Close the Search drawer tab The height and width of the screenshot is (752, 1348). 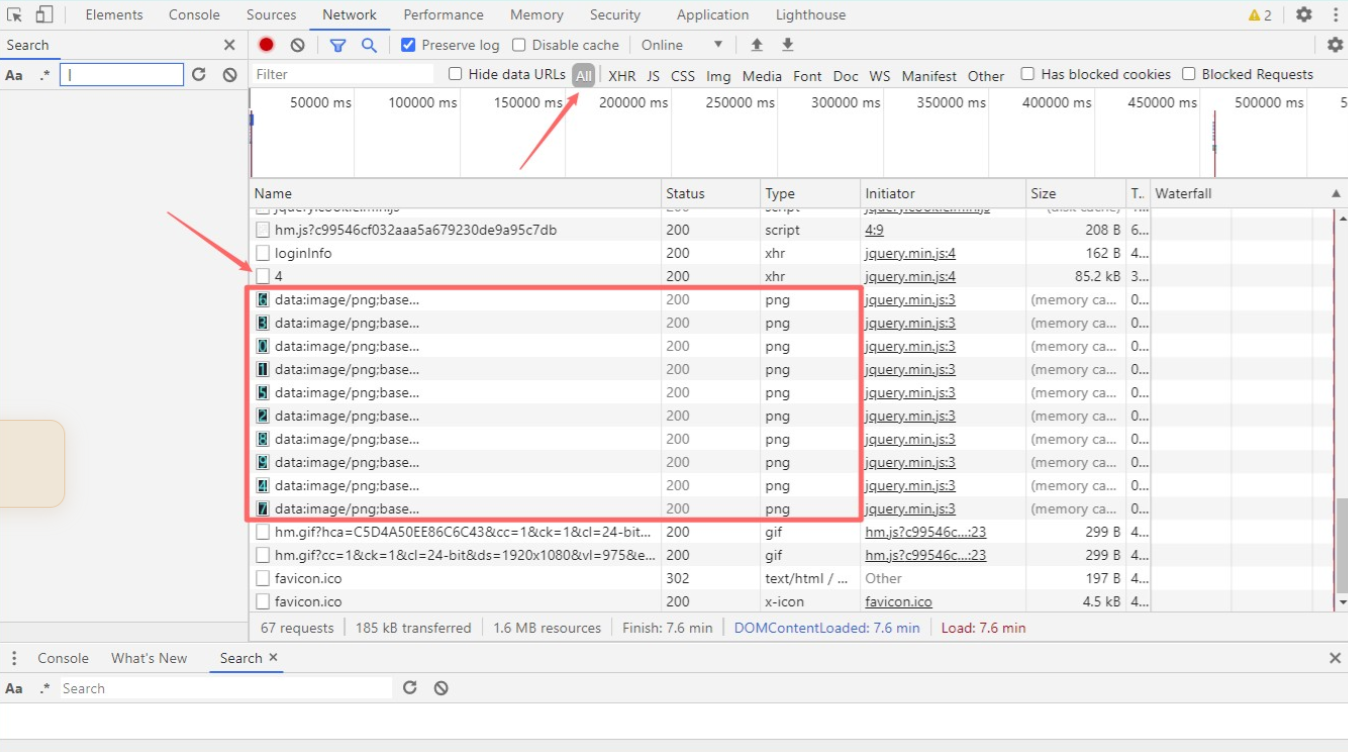273,657
